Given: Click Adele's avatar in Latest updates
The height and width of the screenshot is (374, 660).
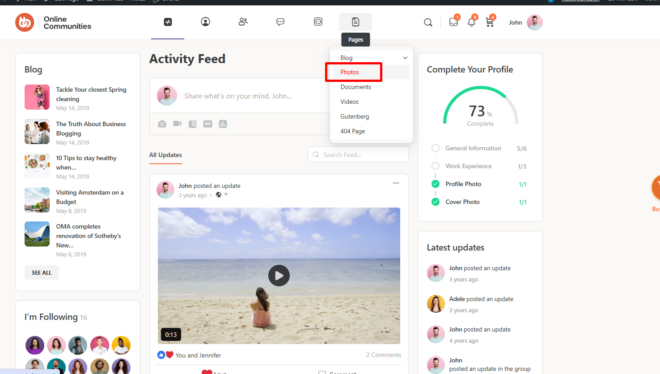Looking at the screenshot, I should (436, 304).
